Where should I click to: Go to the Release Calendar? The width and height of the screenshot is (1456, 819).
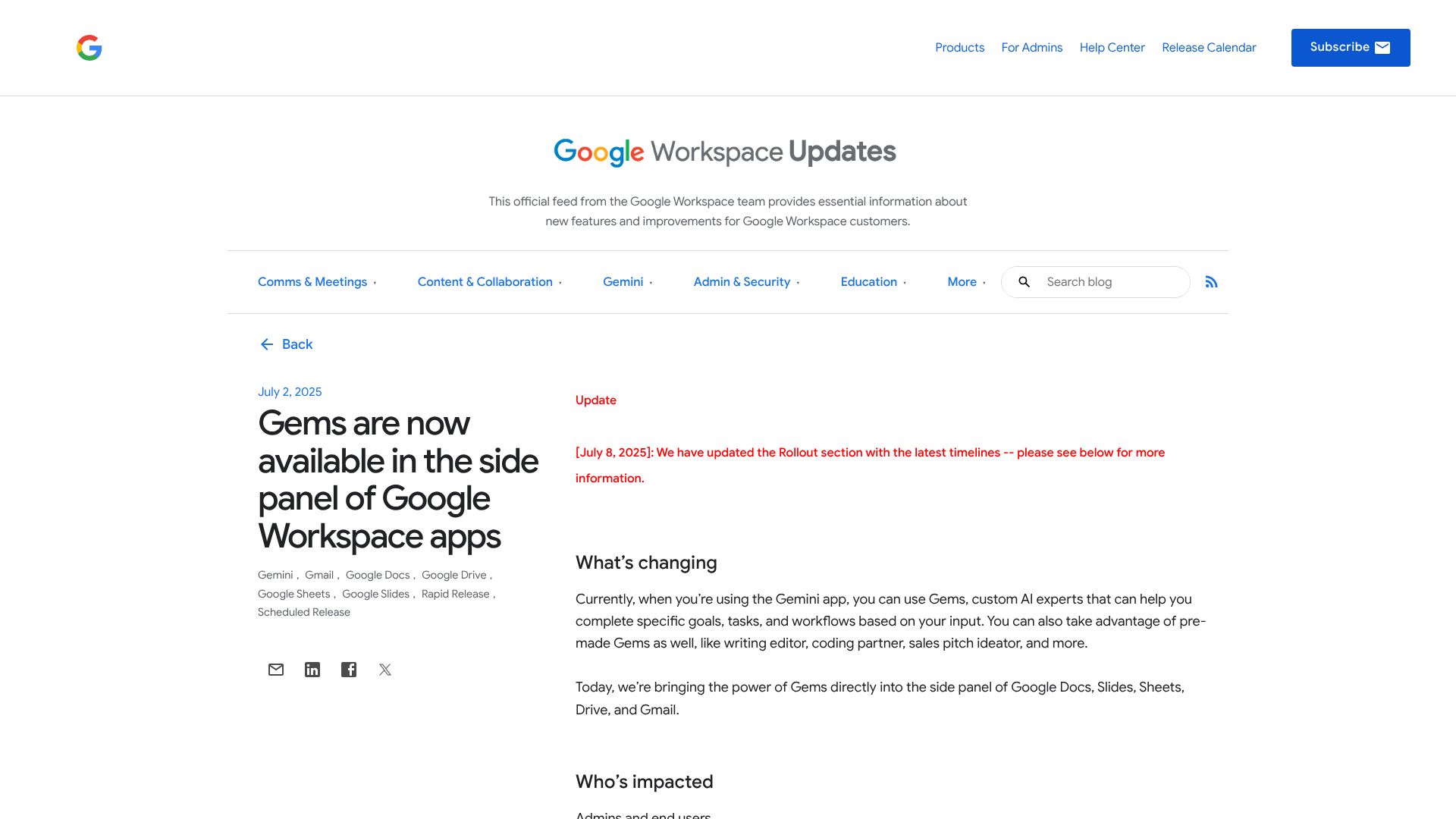pyautogui.click(x=1209, y=48)
